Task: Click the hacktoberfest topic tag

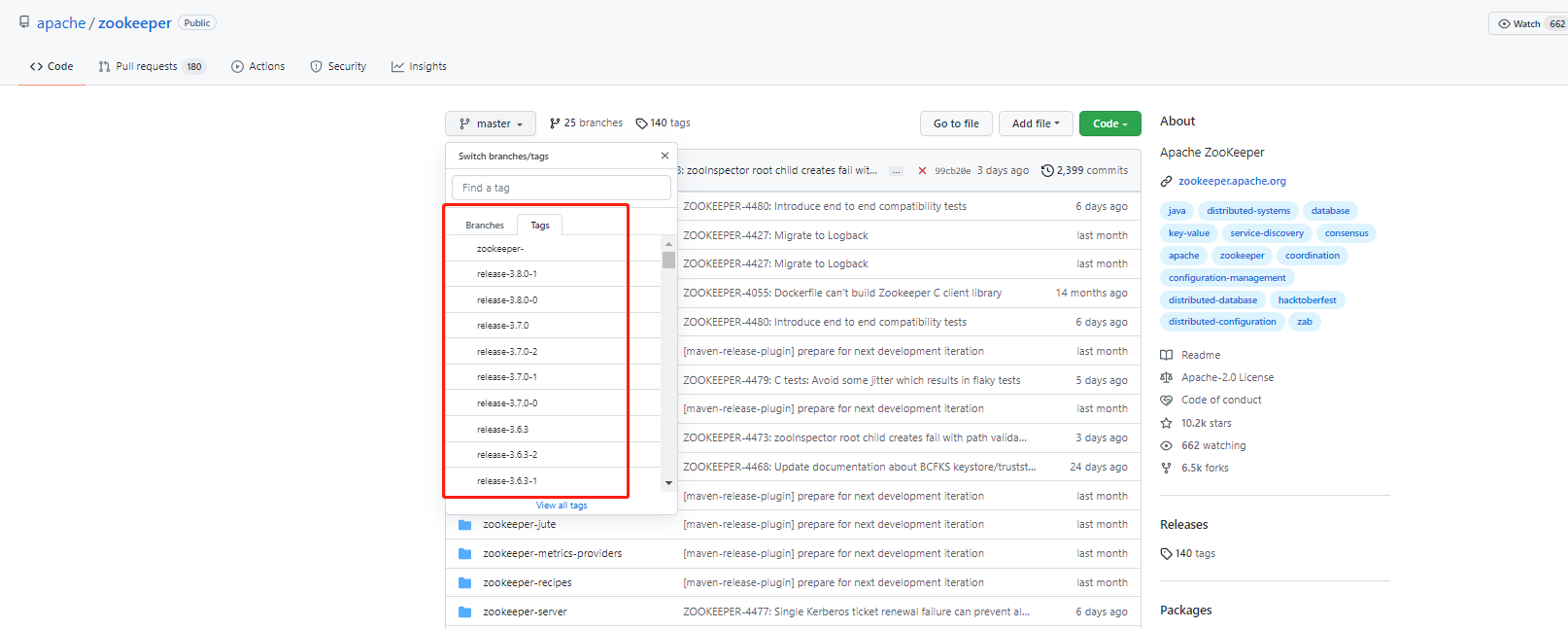Action: 1307,300
